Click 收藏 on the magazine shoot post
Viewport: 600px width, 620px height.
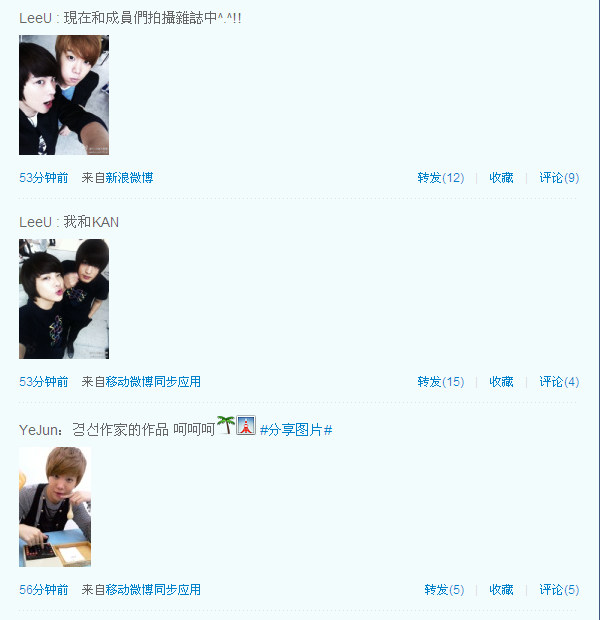pos(501,178)
